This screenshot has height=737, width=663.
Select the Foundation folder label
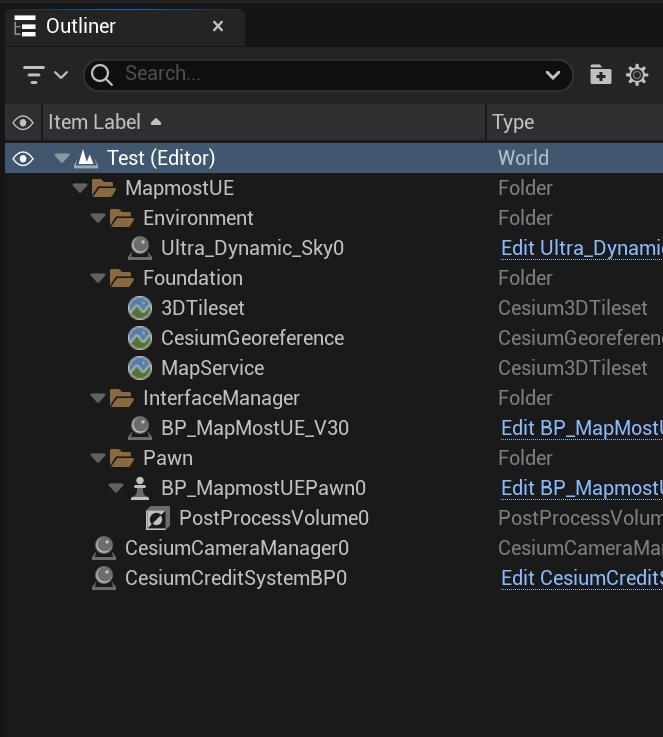(x=193, y=278)
